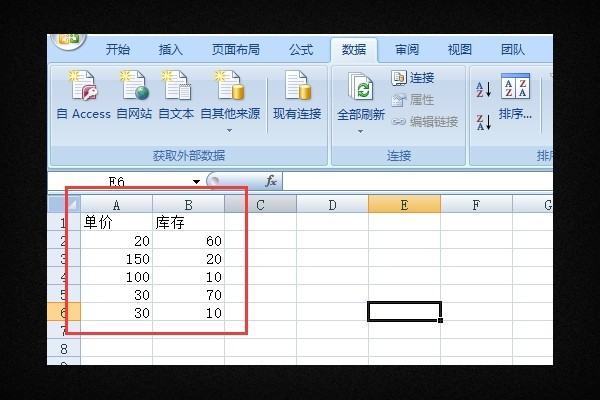Select column F header
600x400 pixels.
pos(476,205)
